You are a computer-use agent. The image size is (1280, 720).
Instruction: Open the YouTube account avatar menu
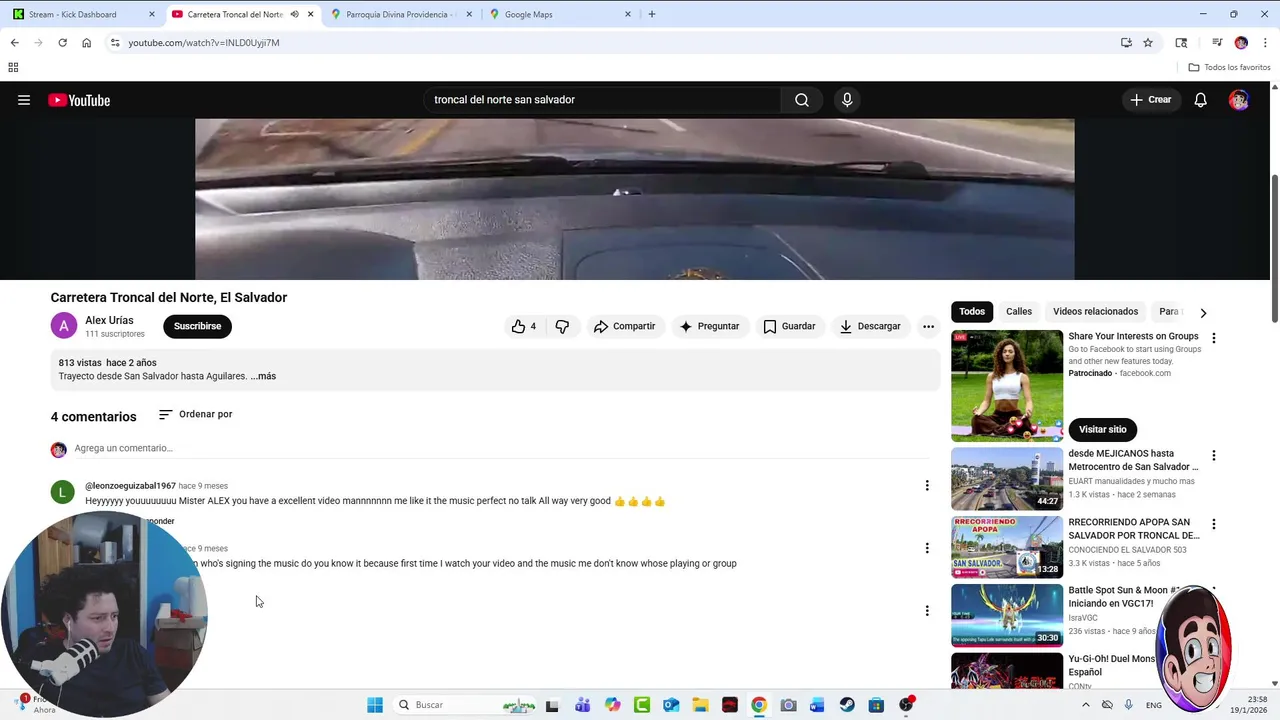1239,100
